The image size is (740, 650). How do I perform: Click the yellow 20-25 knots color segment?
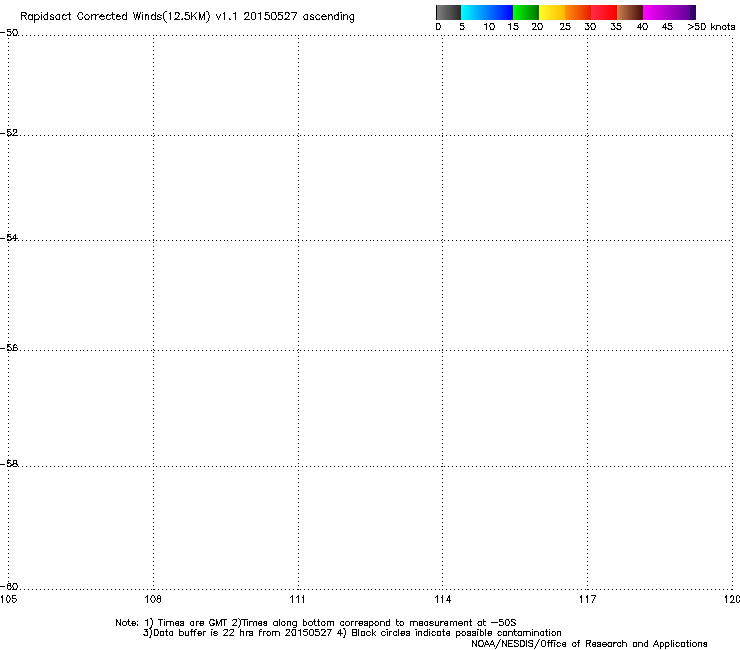552,12
